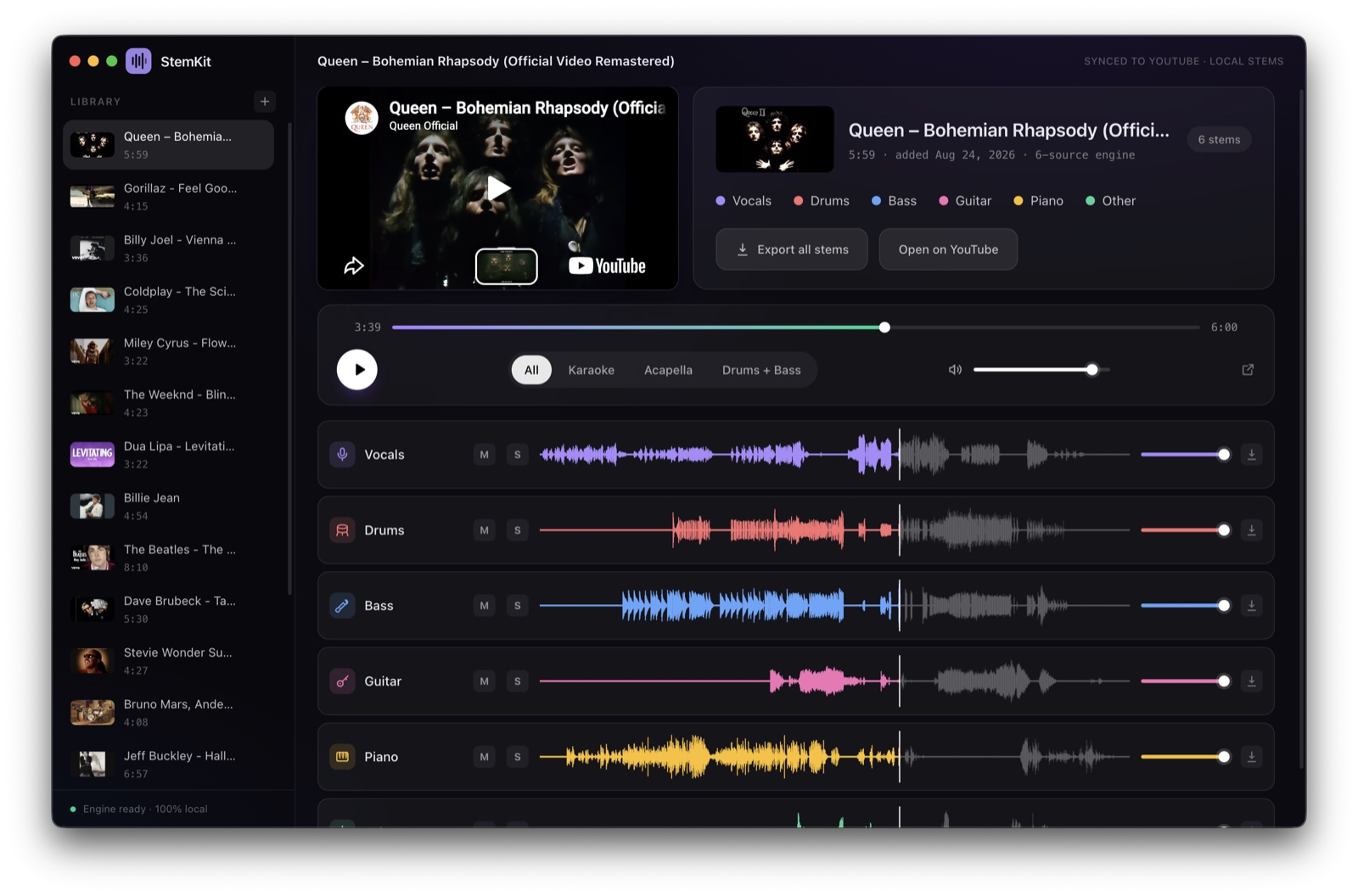
Task: Adjust the Vocals stem volume slider
Action: pyautogui.click(x=1185, y=455)
